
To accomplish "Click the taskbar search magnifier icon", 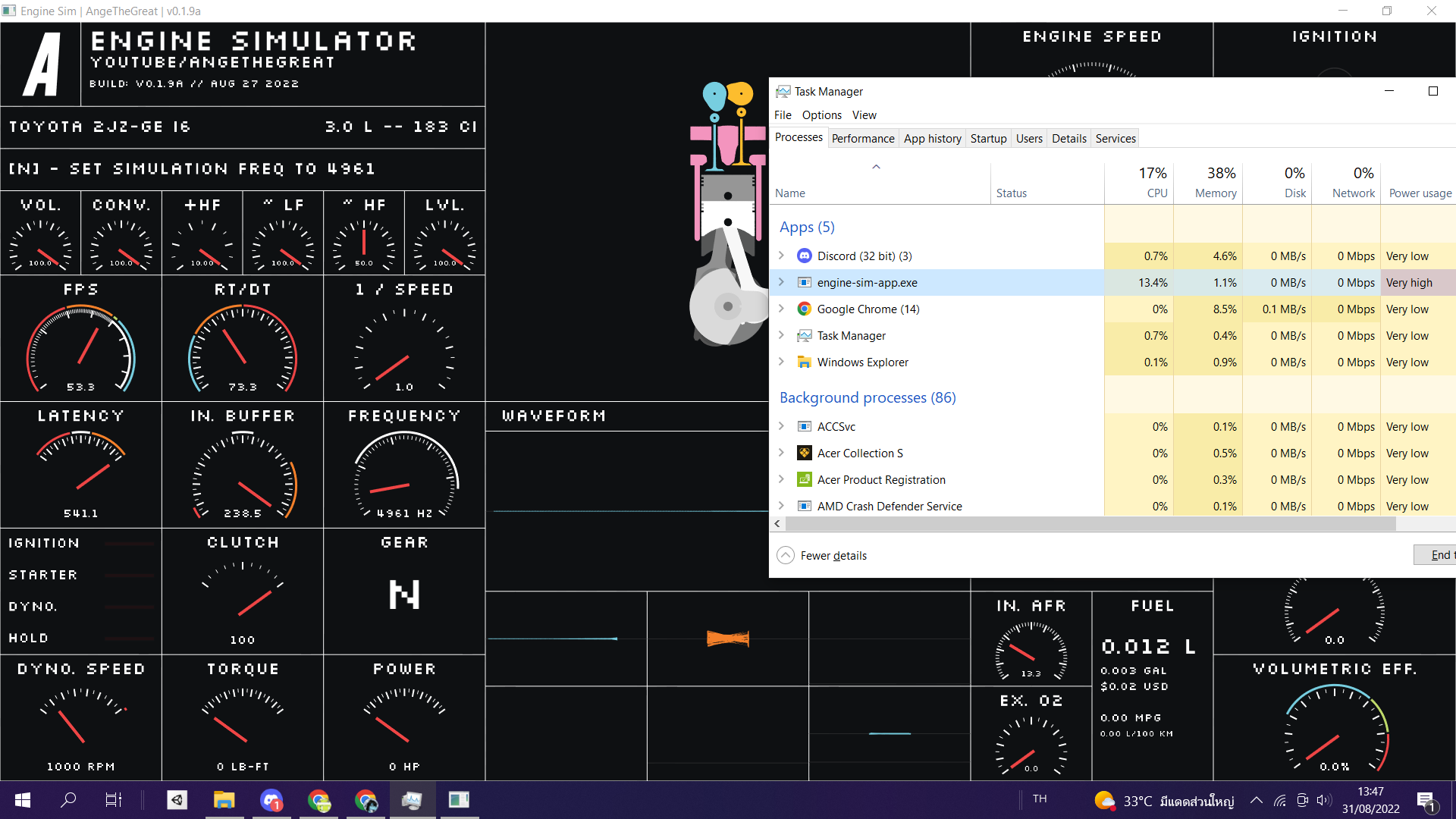I will 68,800.
